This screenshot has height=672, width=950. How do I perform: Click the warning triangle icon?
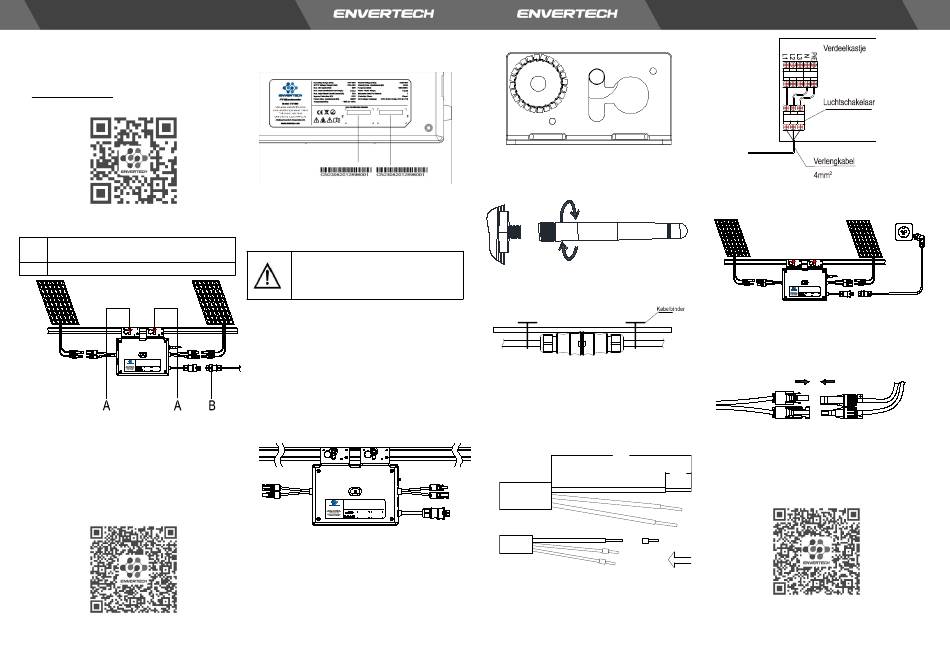pos(267,276)
